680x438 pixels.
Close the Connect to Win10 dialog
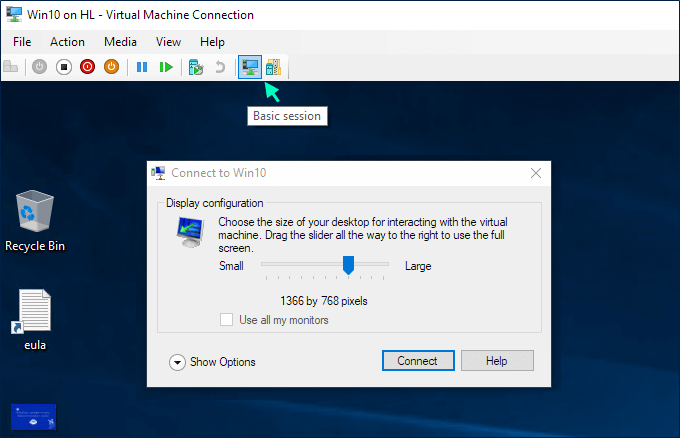pos(536,173)
